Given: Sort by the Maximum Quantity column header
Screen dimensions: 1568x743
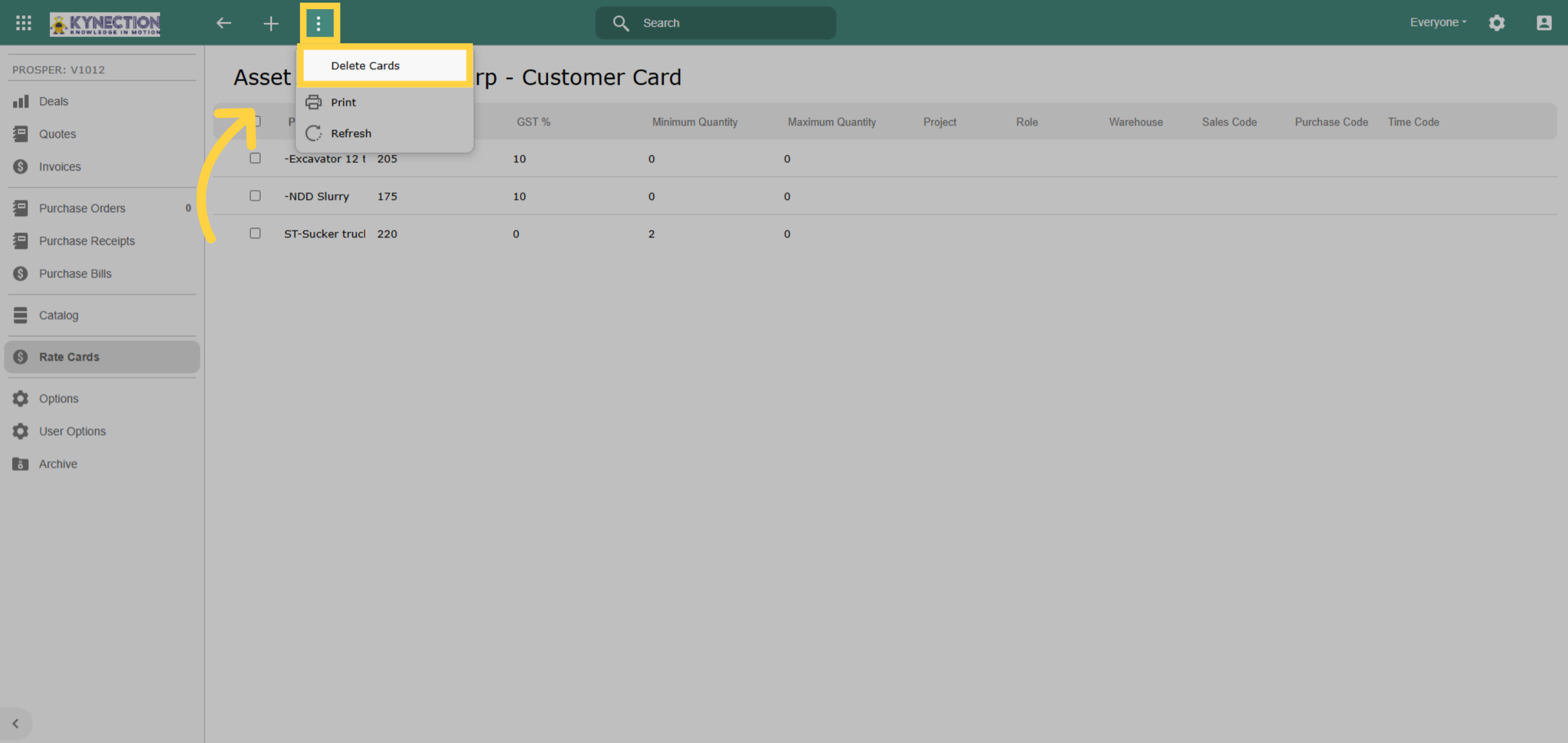Looking at the screenshot, I should click(x=832, y=122).
